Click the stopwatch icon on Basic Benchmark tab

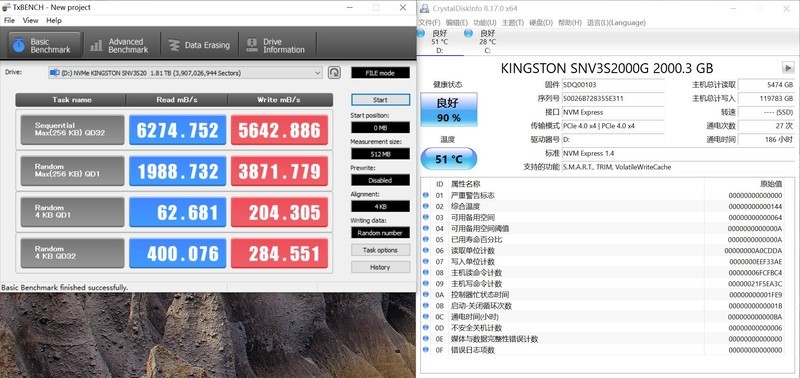pyautogui.click(x=19, y=45)
